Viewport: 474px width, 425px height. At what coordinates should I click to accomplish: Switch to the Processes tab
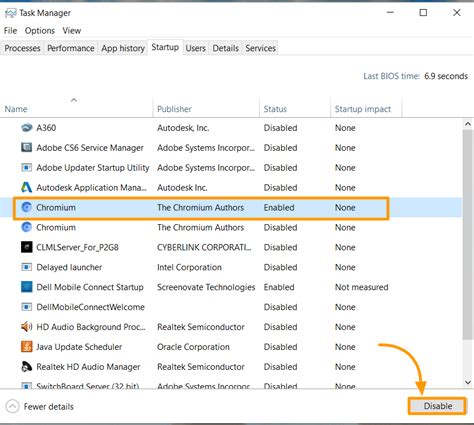click(x=22, y=48)
